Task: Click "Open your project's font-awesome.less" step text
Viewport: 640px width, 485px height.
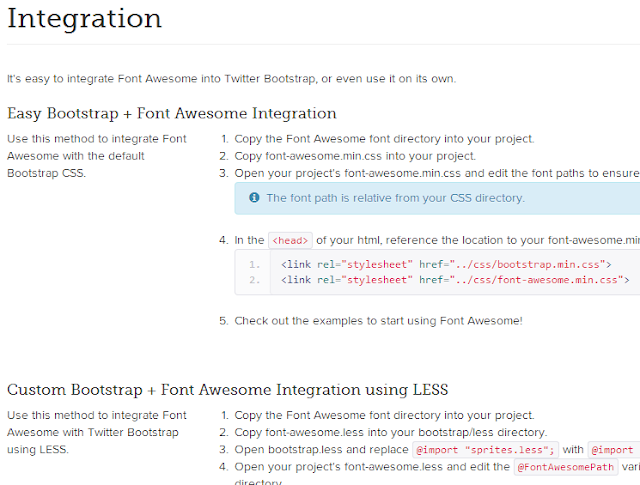Action: pyautogui.click(x=372, y=467)
